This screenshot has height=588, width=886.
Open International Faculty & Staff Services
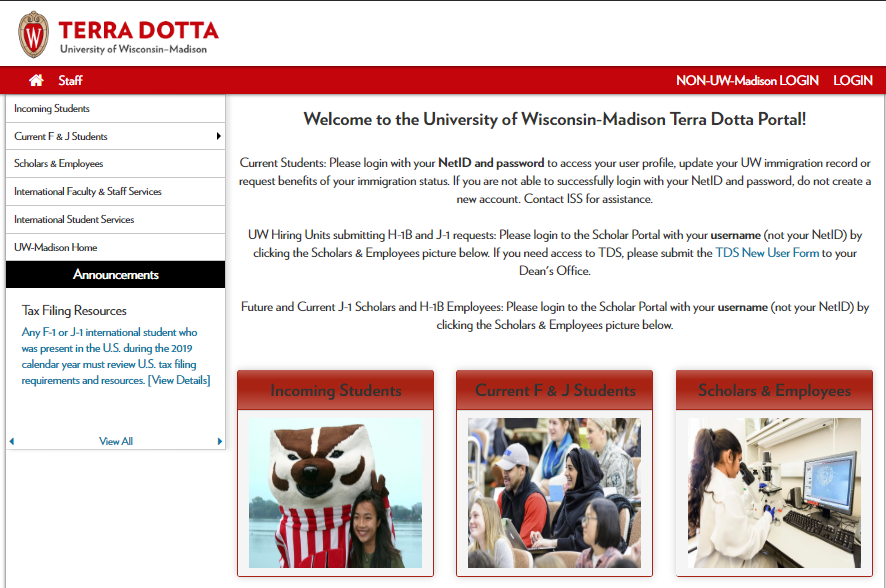pyautogui.click(x=115, y=191)
